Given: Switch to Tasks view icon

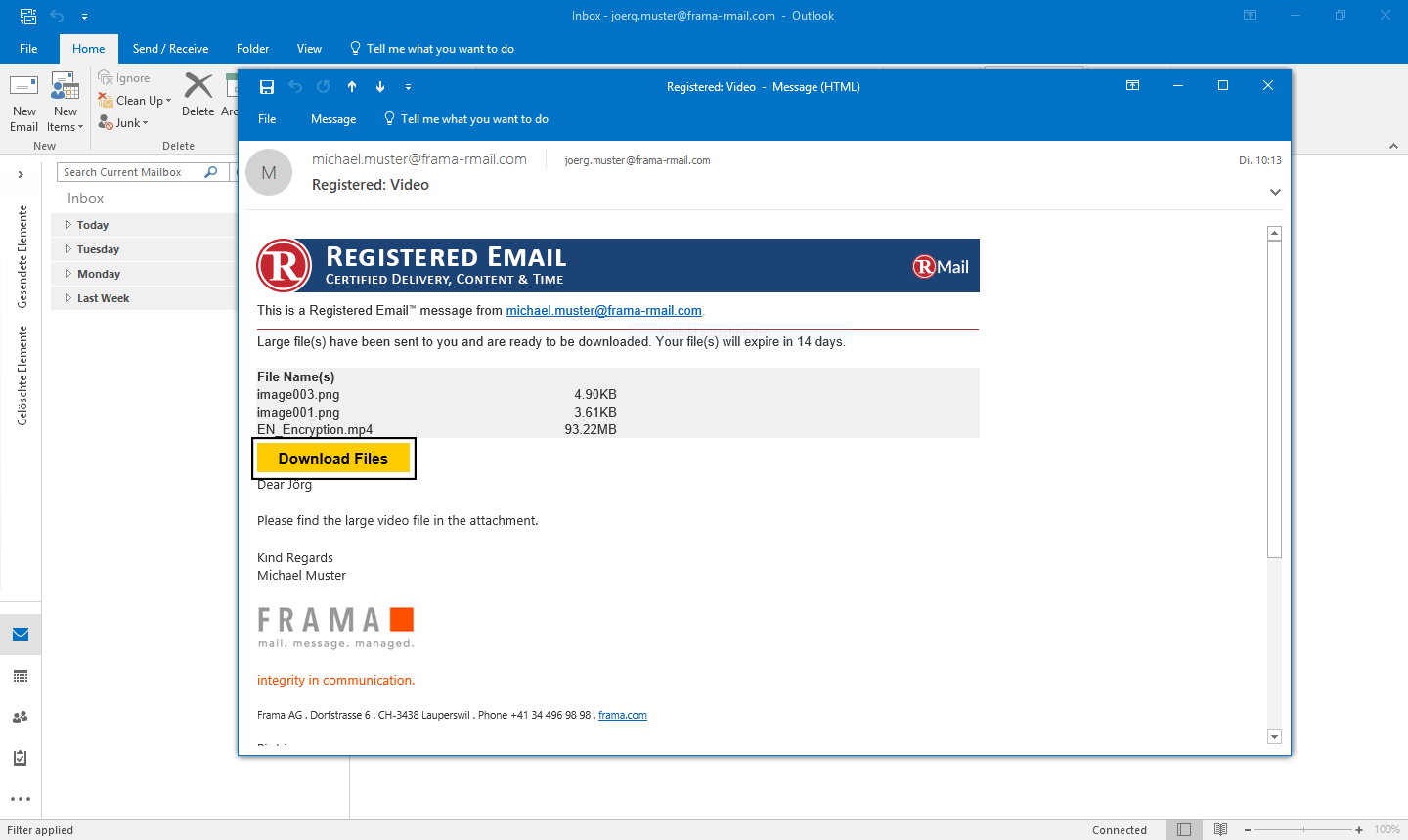Looking at the screenshot, I should pyautogui.click(x=21, y=758).
